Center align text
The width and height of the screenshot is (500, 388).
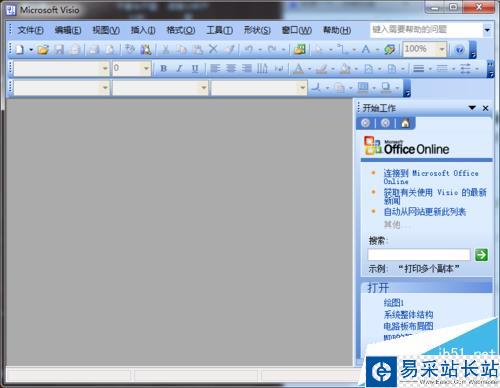(231, 69)
